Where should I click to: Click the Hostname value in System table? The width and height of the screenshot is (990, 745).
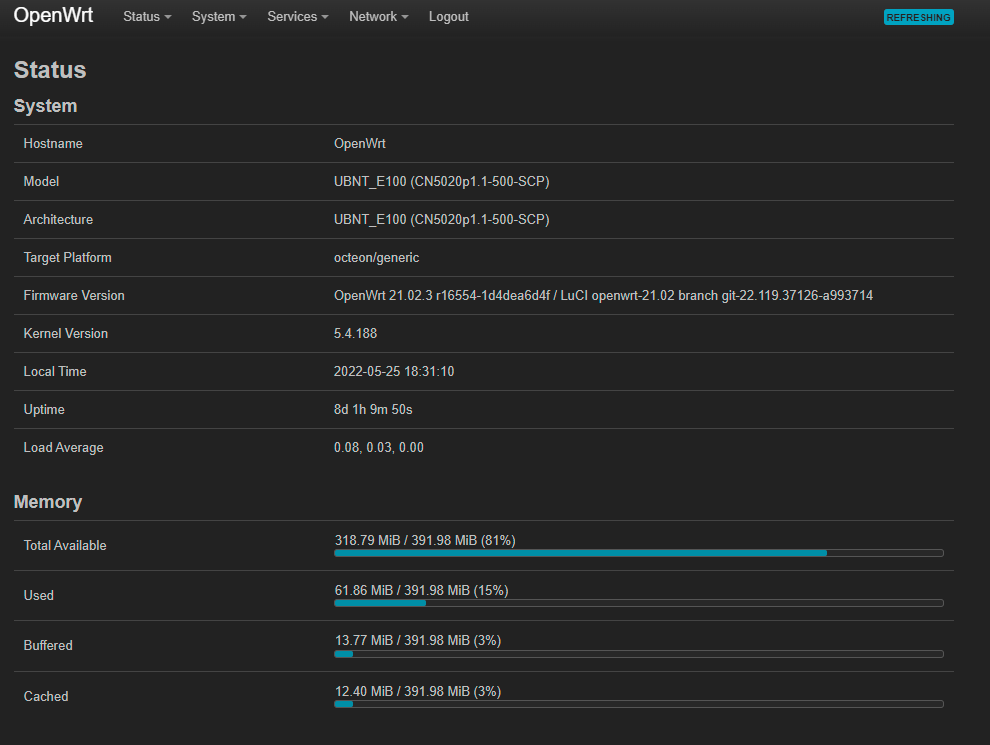point(359,144)
